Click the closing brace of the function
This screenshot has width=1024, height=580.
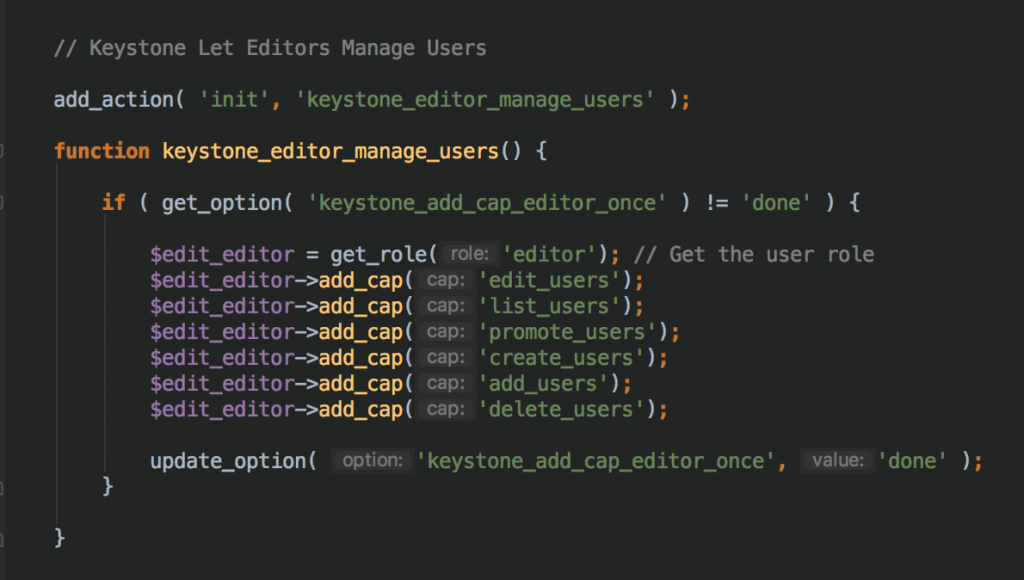coord(59,538)
